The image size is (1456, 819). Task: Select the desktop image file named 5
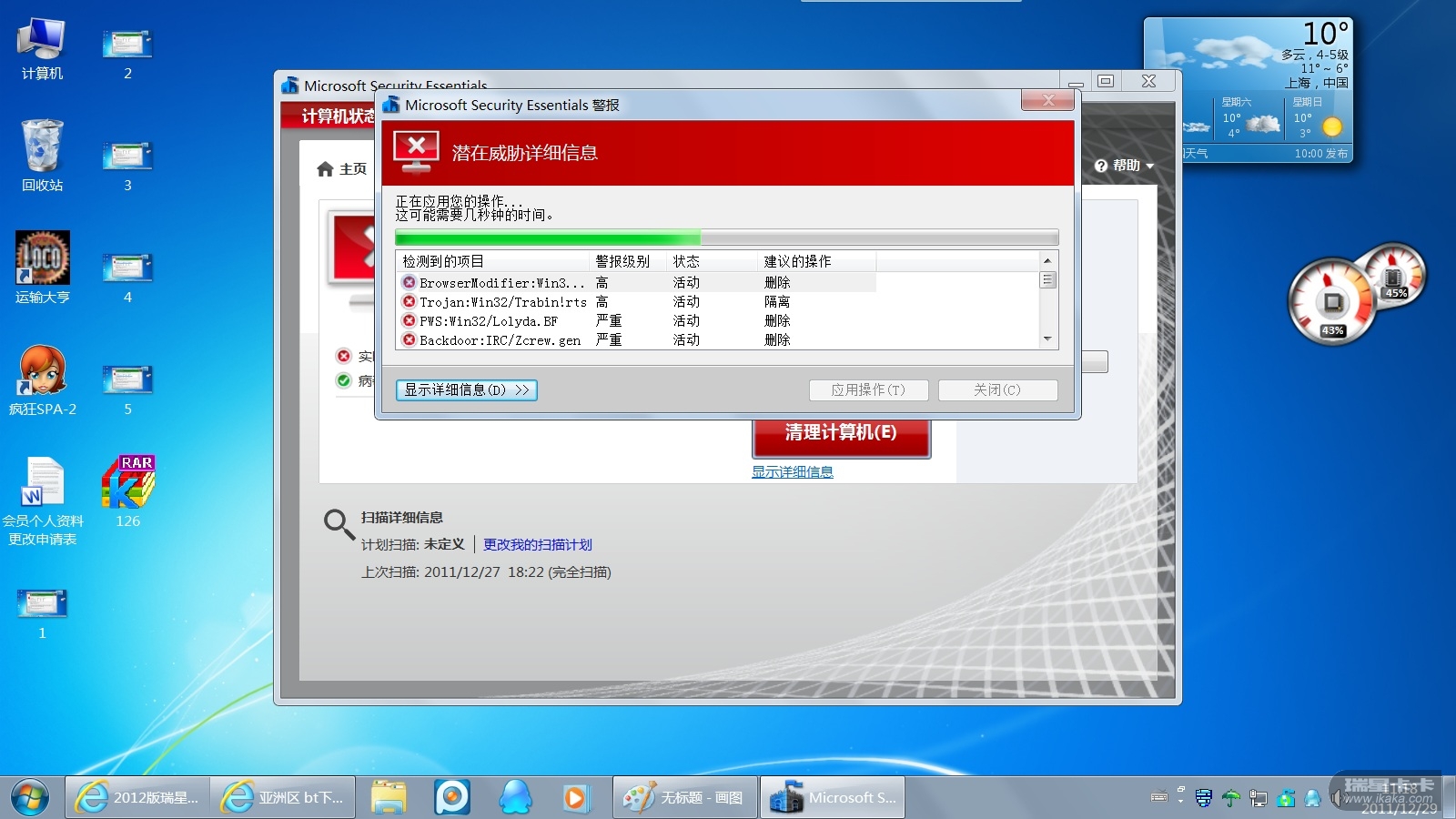(x=127, y=389)
